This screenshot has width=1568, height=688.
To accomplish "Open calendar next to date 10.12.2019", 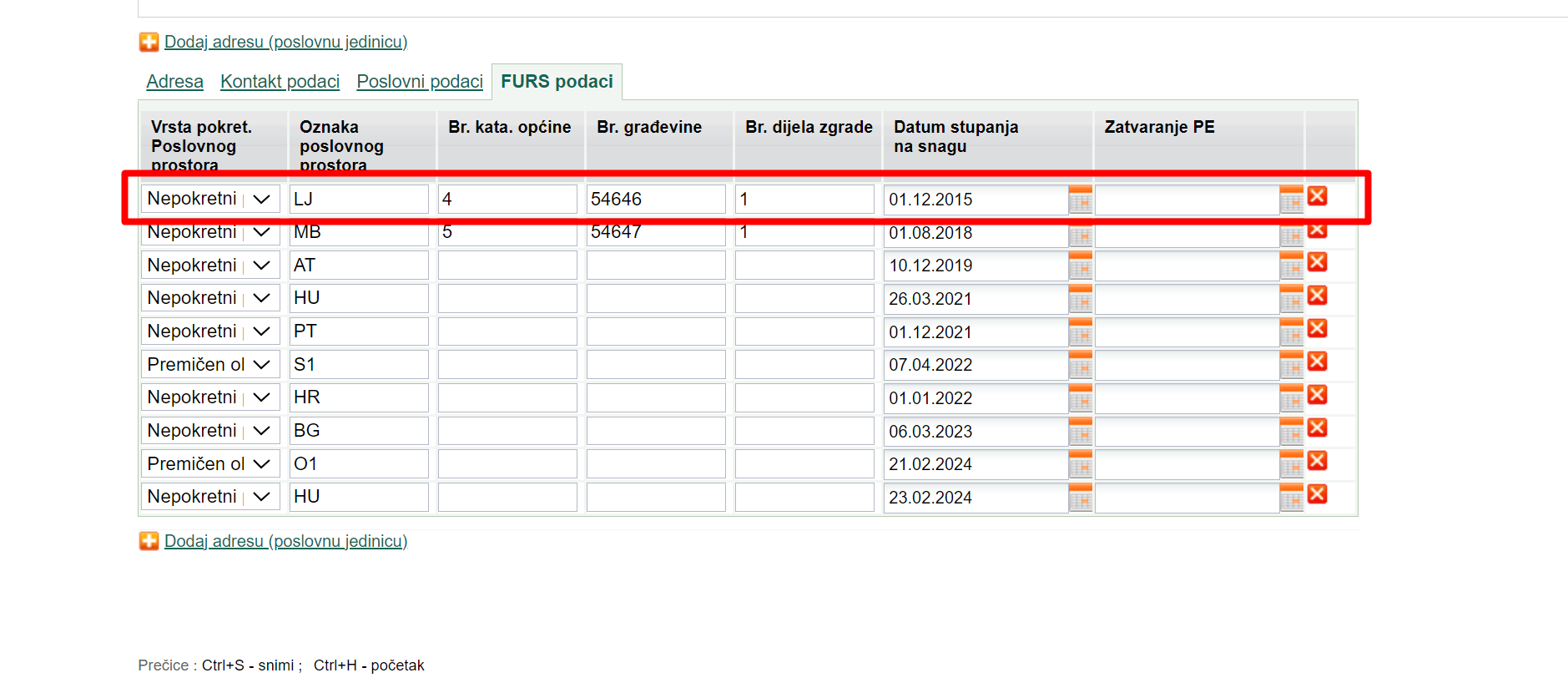I will tap(1080, 266).
